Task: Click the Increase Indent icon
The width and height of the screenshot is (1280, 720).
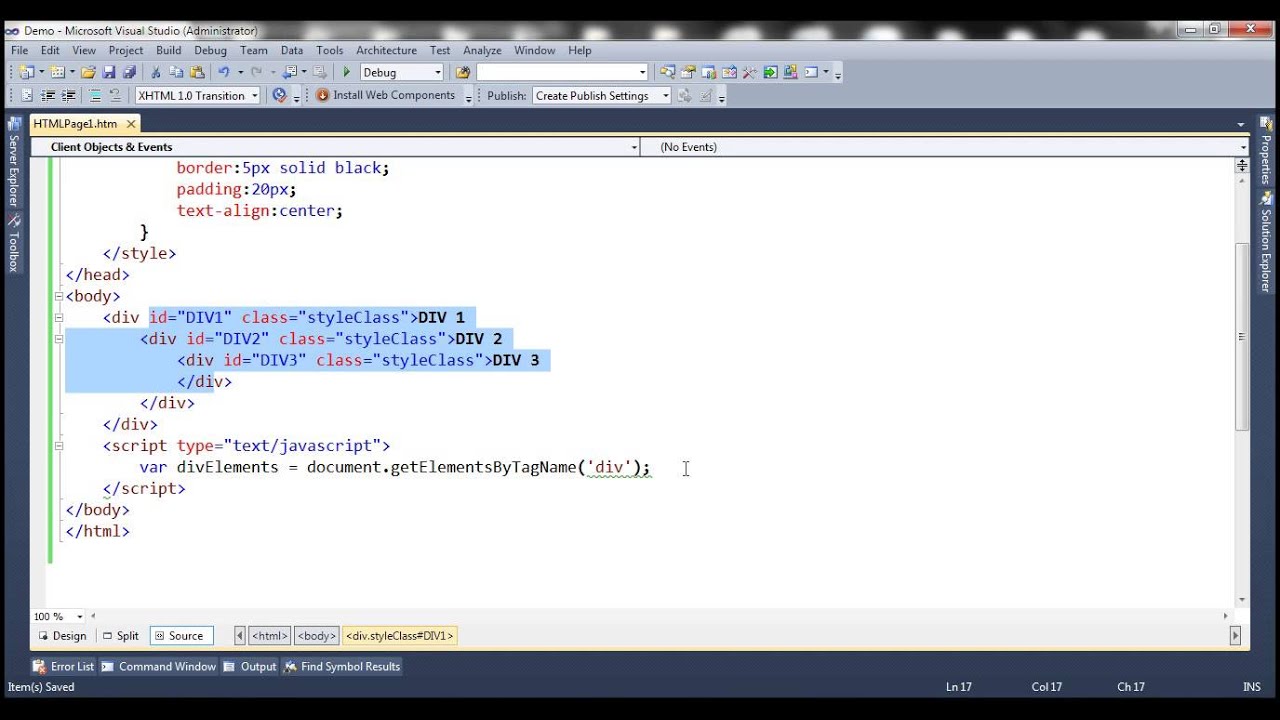Action: (x=68, y=95)
